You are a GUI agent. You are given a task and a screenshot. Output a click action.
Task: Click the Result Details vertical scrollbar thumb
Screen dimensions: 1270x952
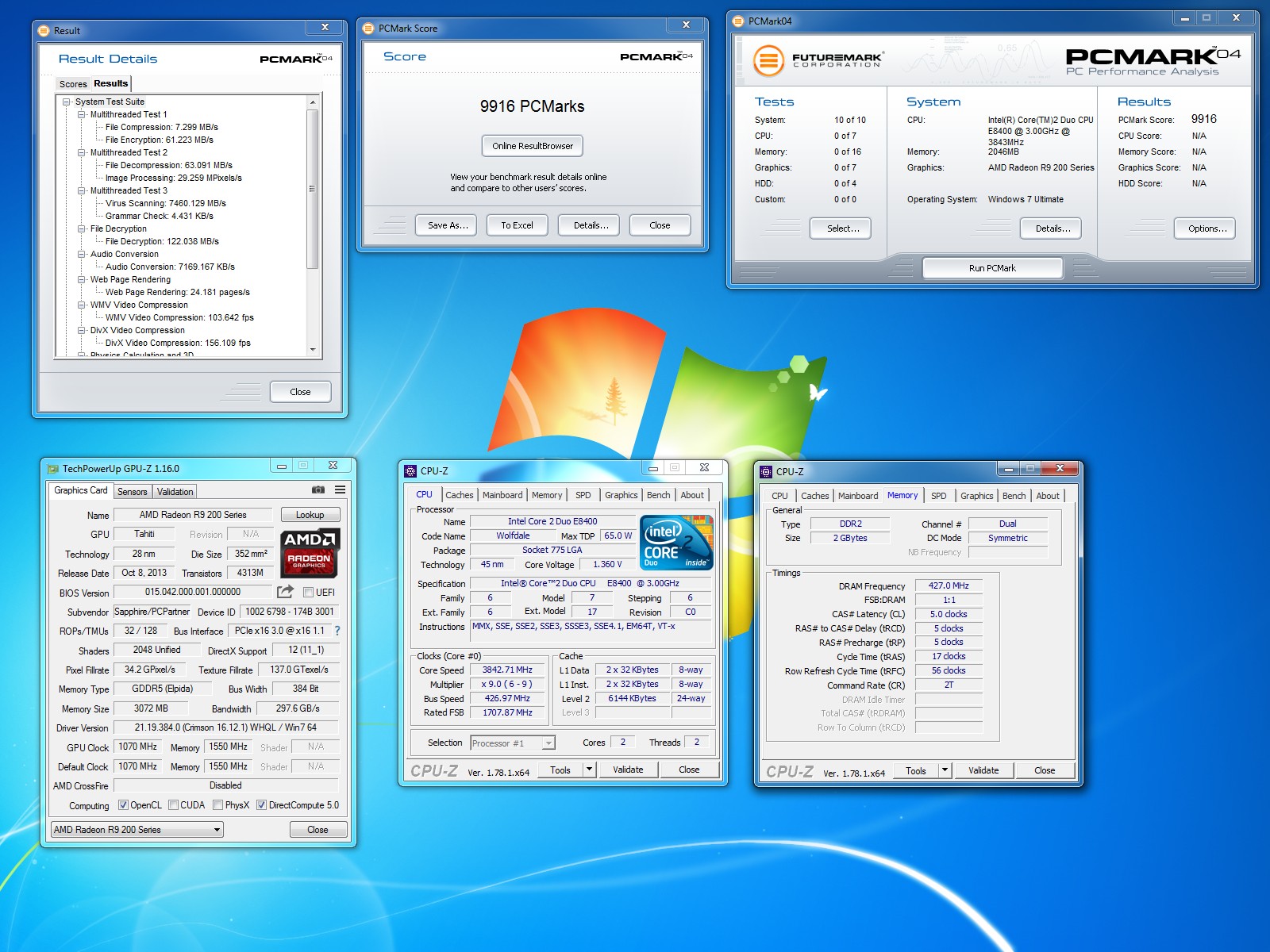313,190
